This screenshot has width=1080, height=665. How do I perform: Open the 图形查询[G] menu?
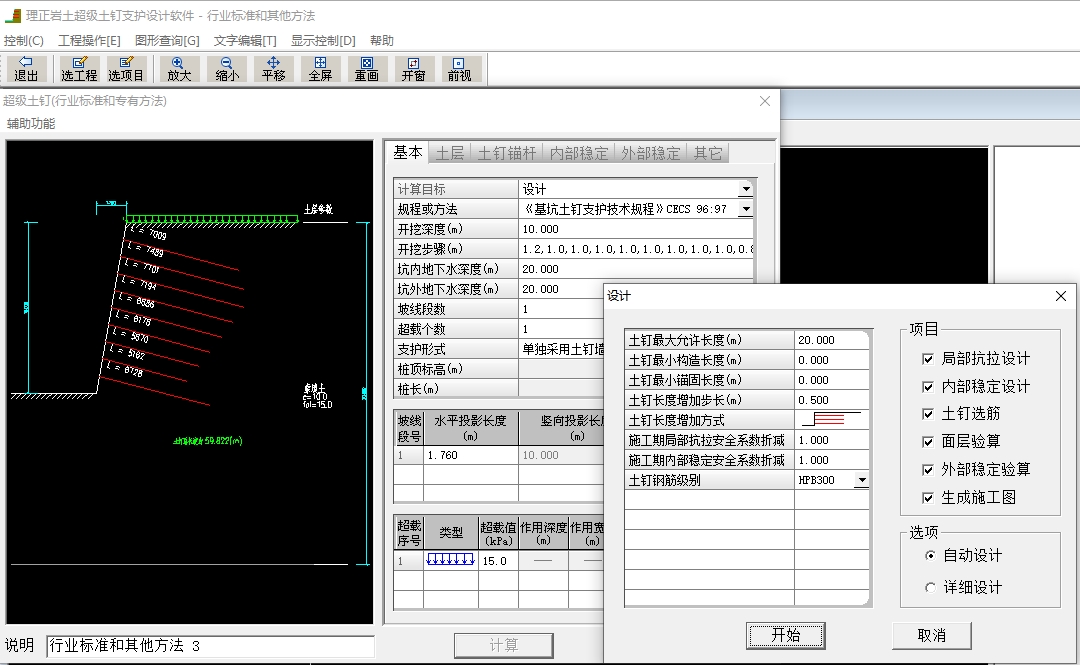[x=167, y=41]
